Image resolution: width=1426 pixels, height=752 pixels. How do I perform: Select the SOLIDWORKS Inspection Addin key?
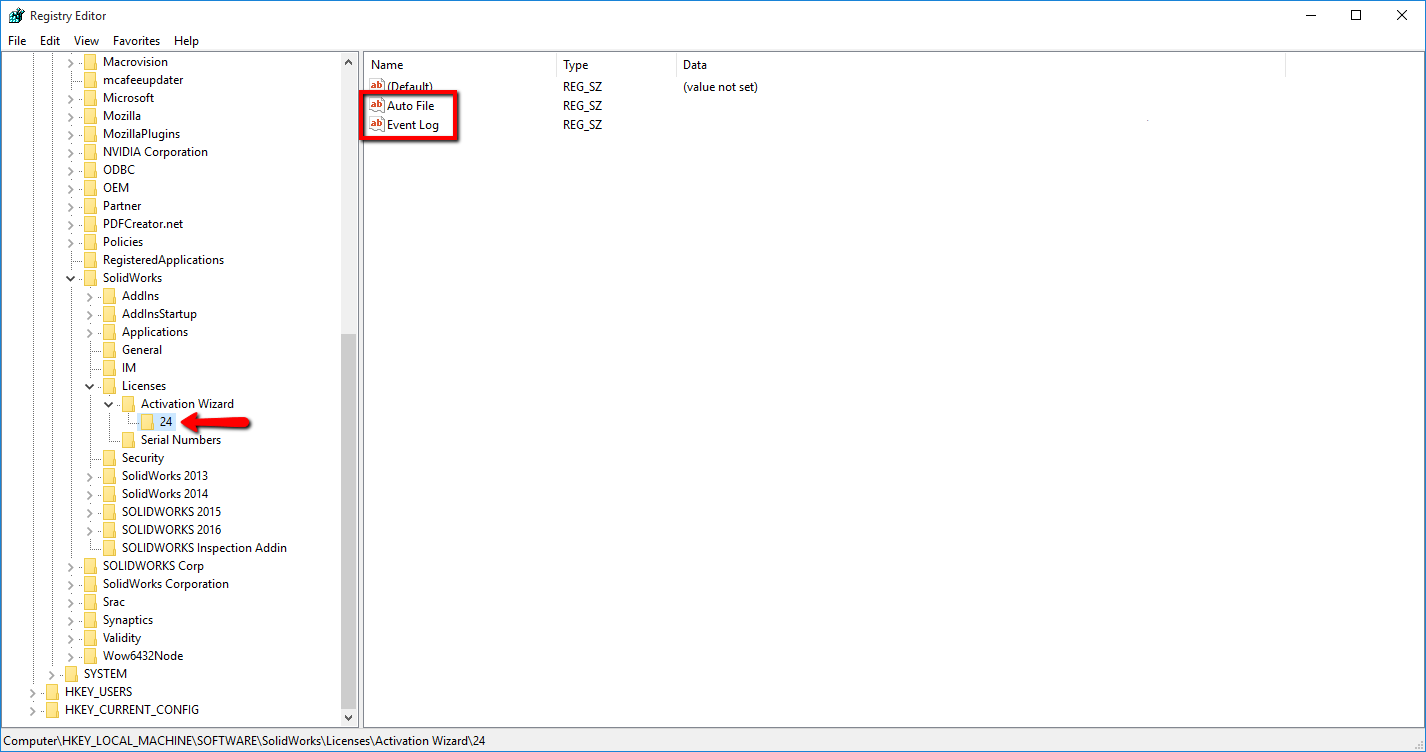coord(204,548)
